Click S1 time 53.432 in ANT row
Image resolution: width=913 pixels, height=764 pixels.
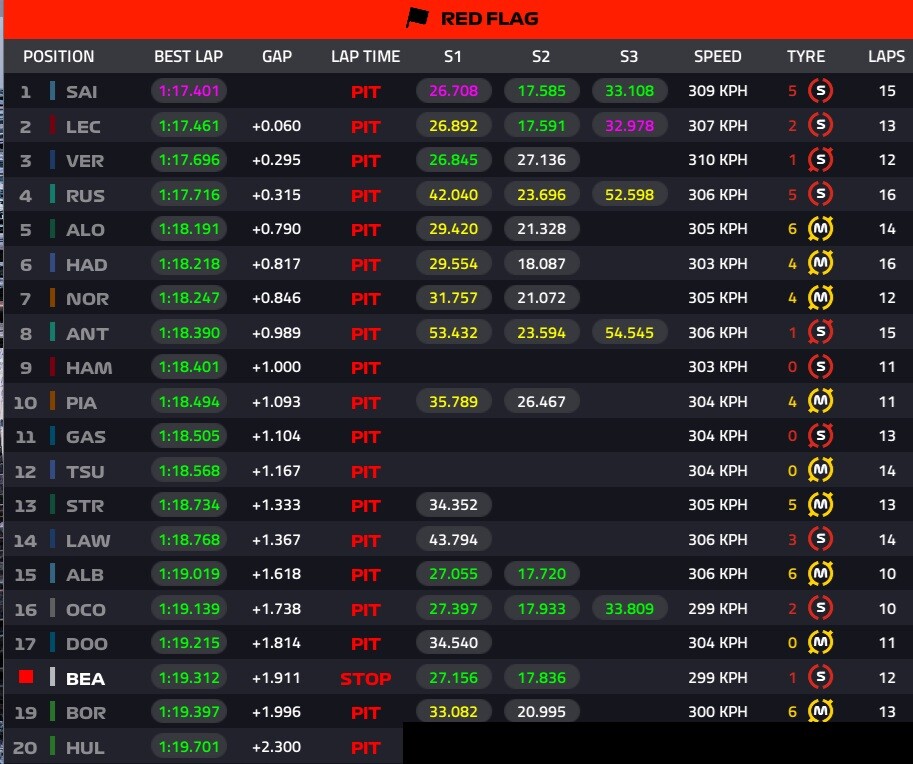click(454, 333)
